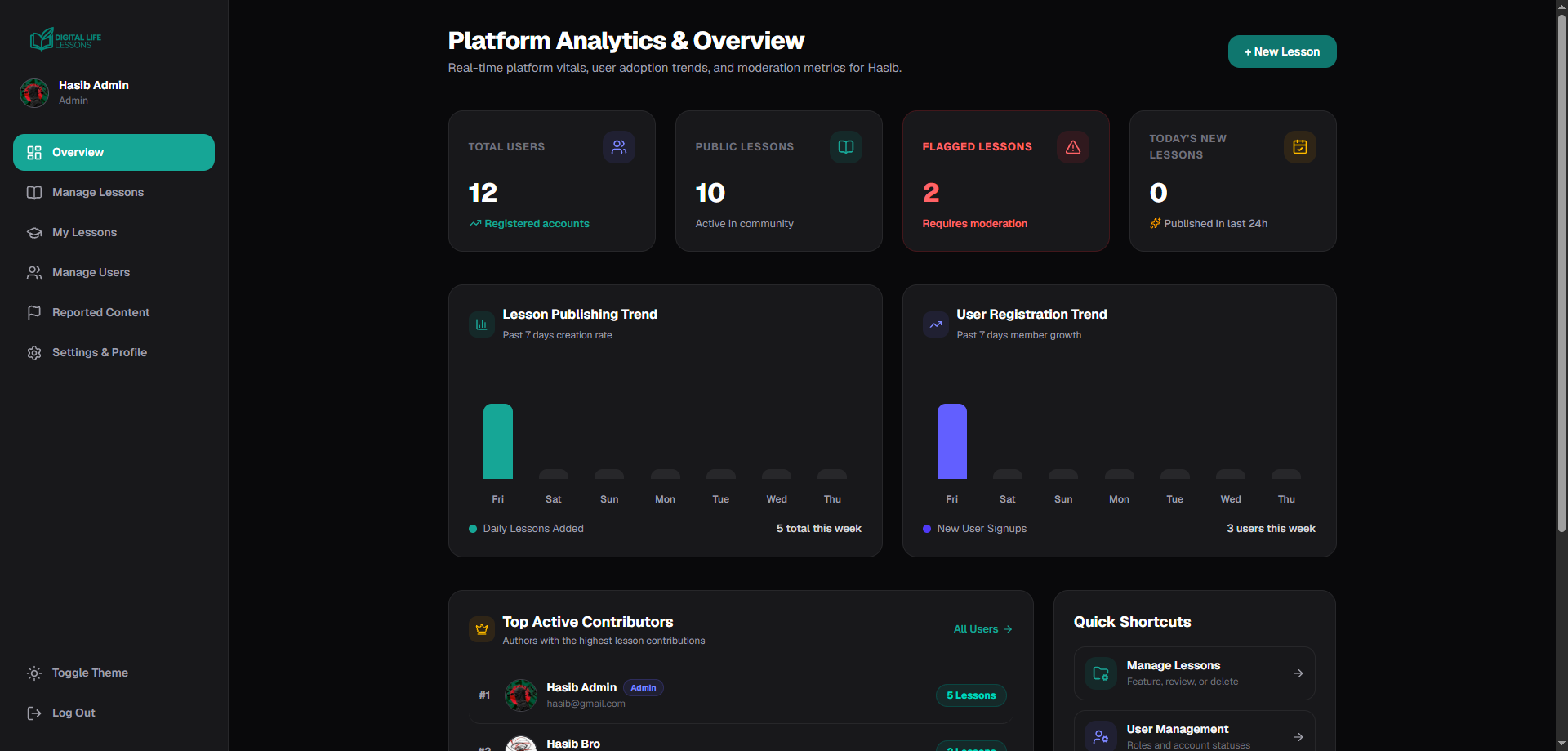This screenshot has width=1568, height=751.
Task: Toggle Theme between light and dark
Action: click(x=114, y=673)
